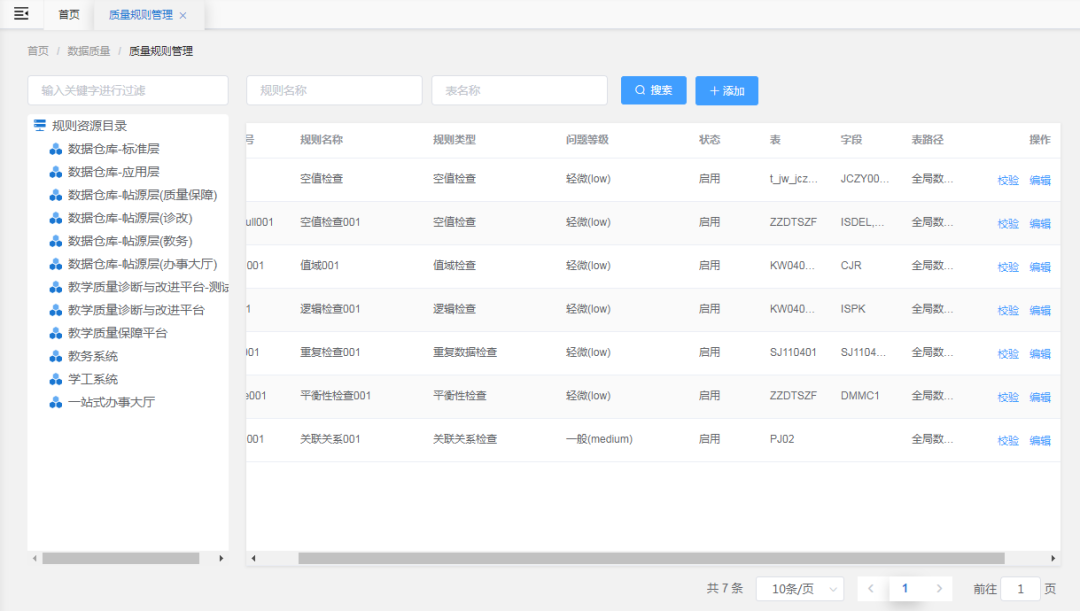Image resolution: width=1080 pixels, height=611 pixels.
Task: Click the 规则名称 search input field
Action: pos(334,90)
